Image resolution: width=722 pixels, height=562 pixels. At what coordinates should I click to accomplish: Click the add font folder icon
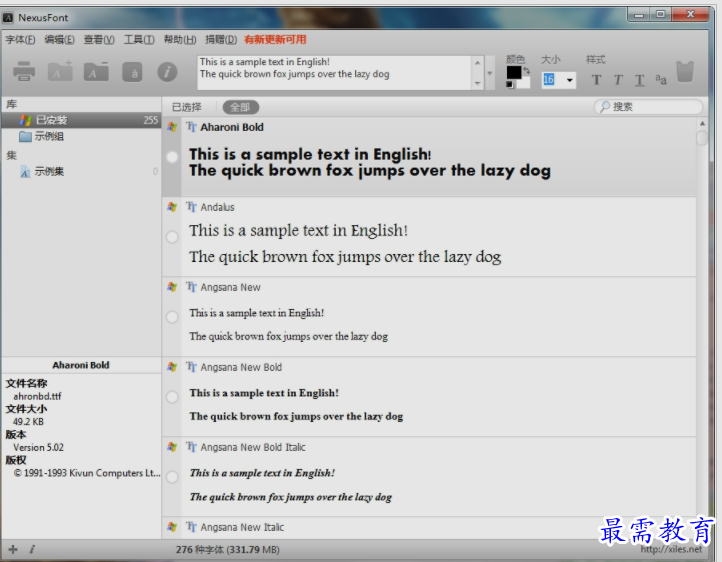click(x=60, y=71)
